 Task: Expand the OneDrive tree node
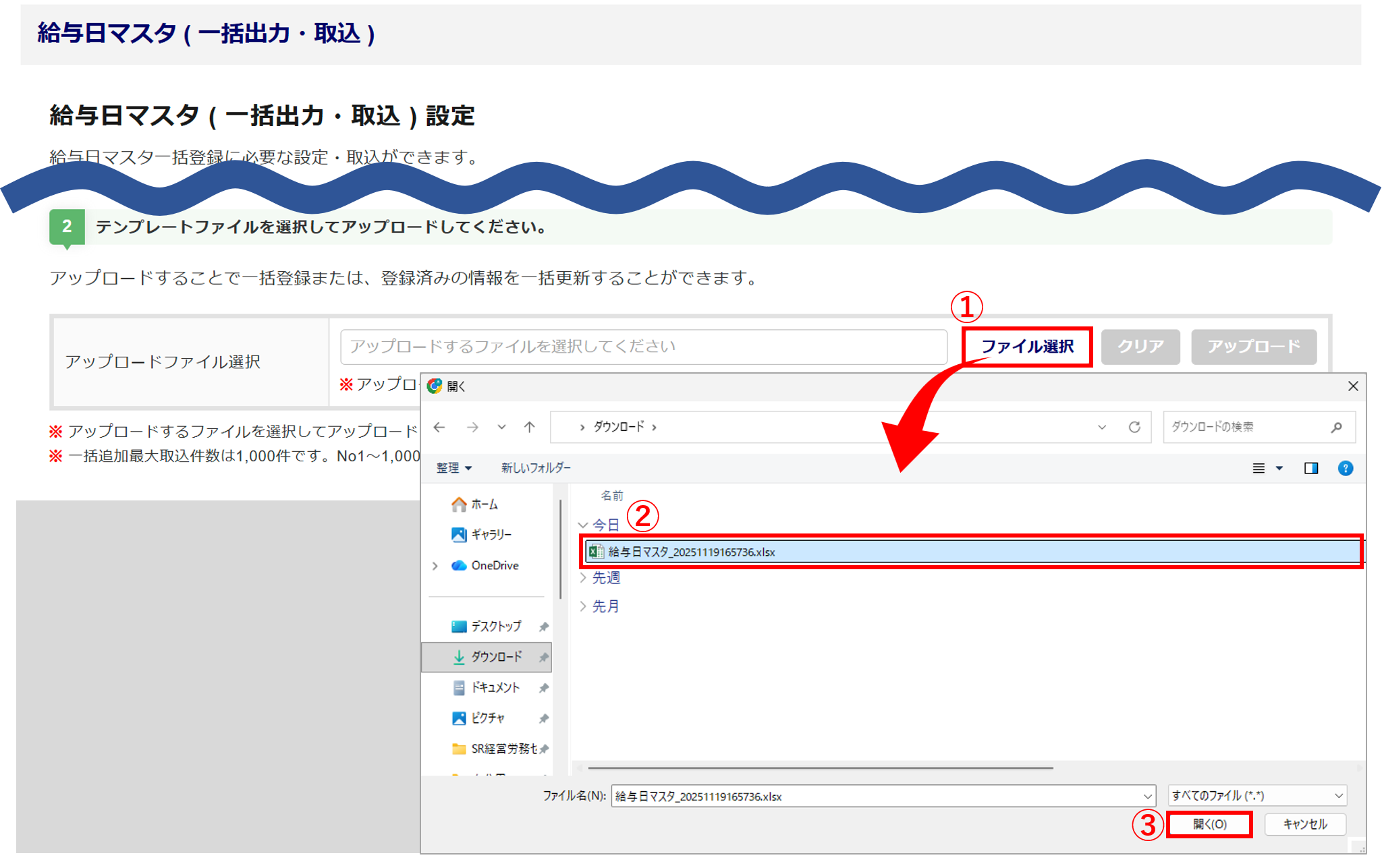tap(435, 566)
